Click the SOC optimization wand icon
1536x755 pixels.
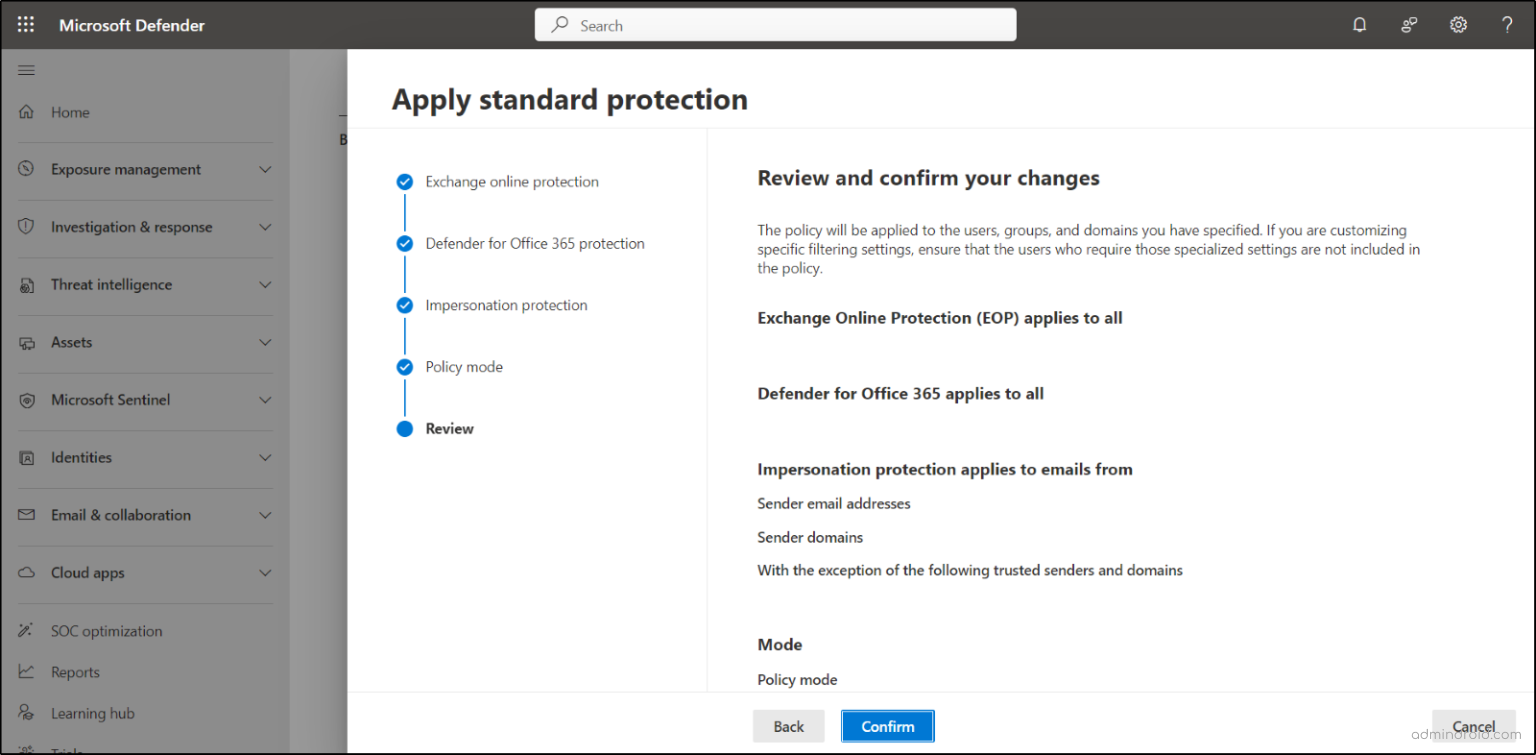(x=26, y=630)
